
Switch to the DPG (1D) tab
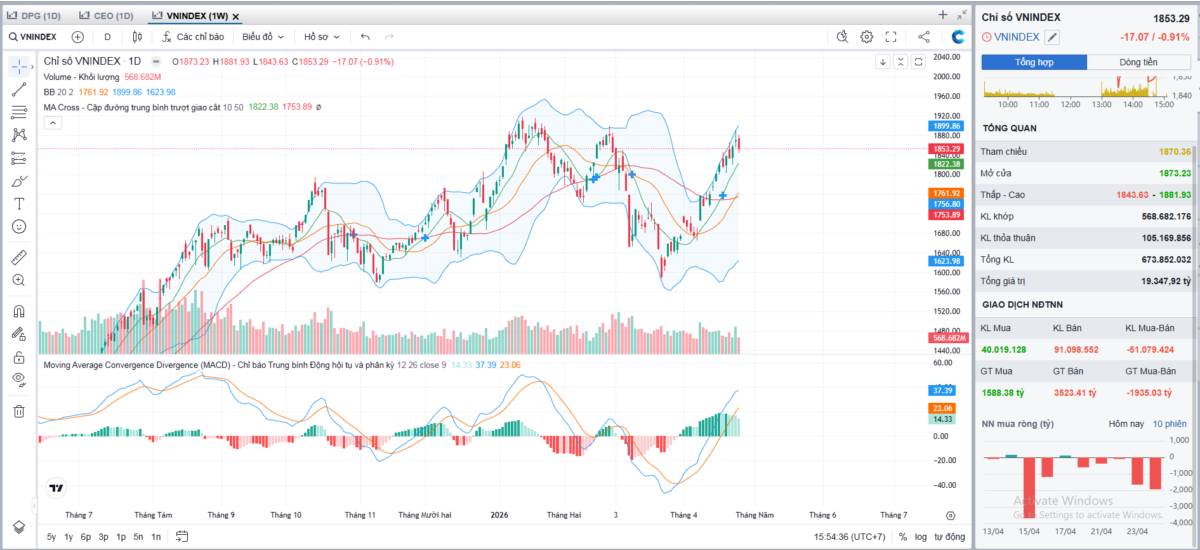(34, 16)
